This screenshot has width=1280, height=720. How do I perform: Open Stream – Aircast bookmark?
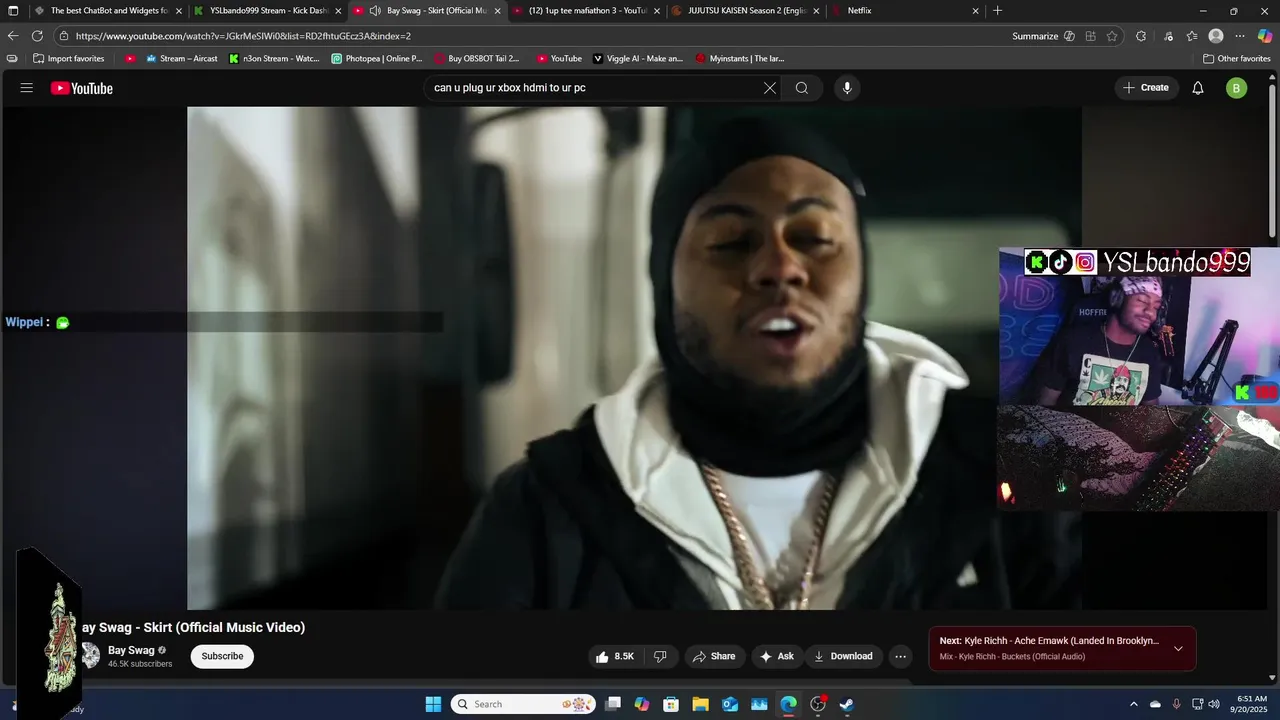(x=181, y=59)
